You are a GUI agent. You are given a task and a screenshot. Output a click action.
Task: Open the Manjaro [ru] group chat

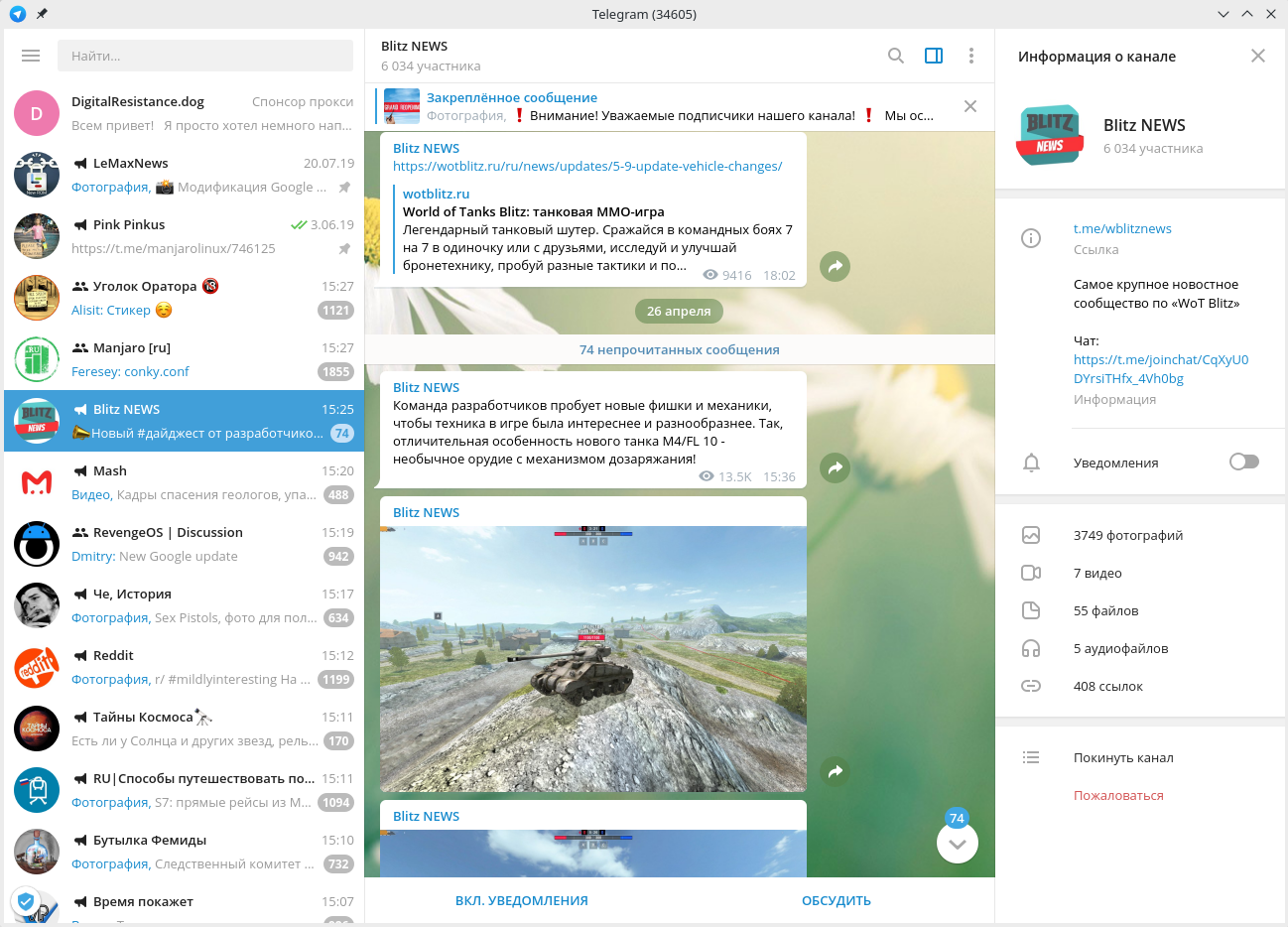[x=185, y=359]
